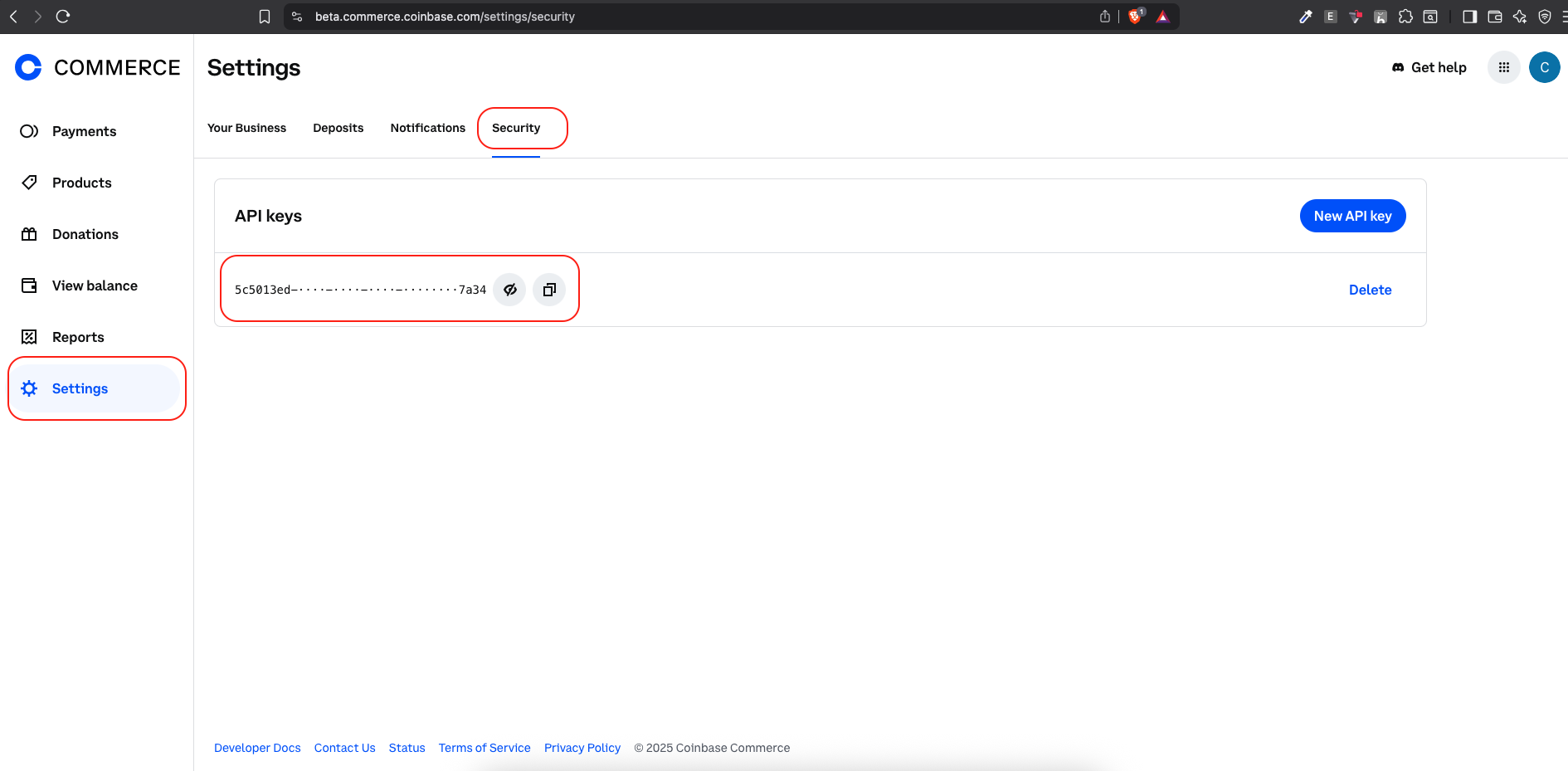The height and width of the screenshot is (771, 1568).
Task: Open the Notifications settings tab
Action: click(x=427, y=128)
